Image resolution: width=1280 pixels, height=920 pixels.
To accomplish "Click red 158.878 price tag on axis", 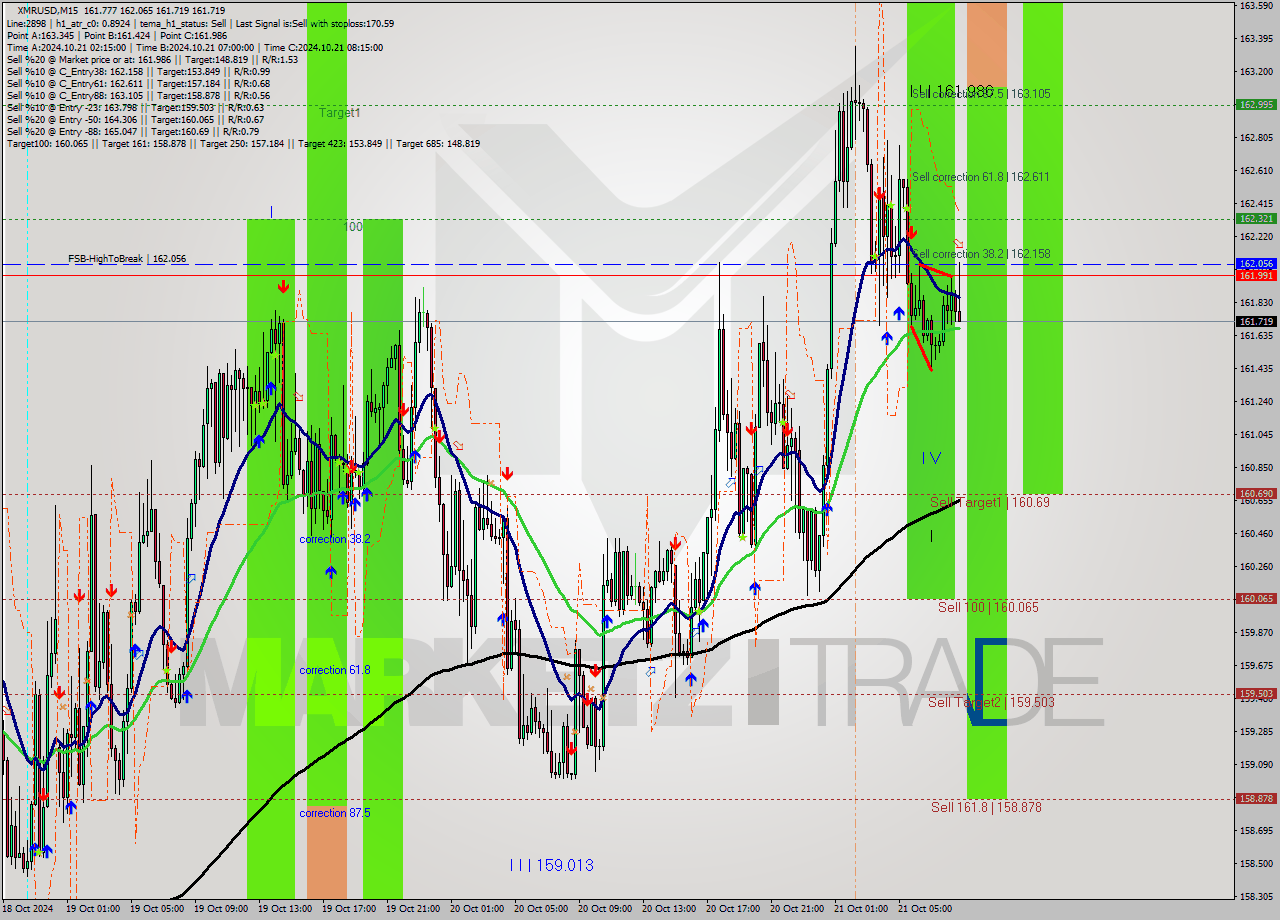I will [x=1256, y=798].
